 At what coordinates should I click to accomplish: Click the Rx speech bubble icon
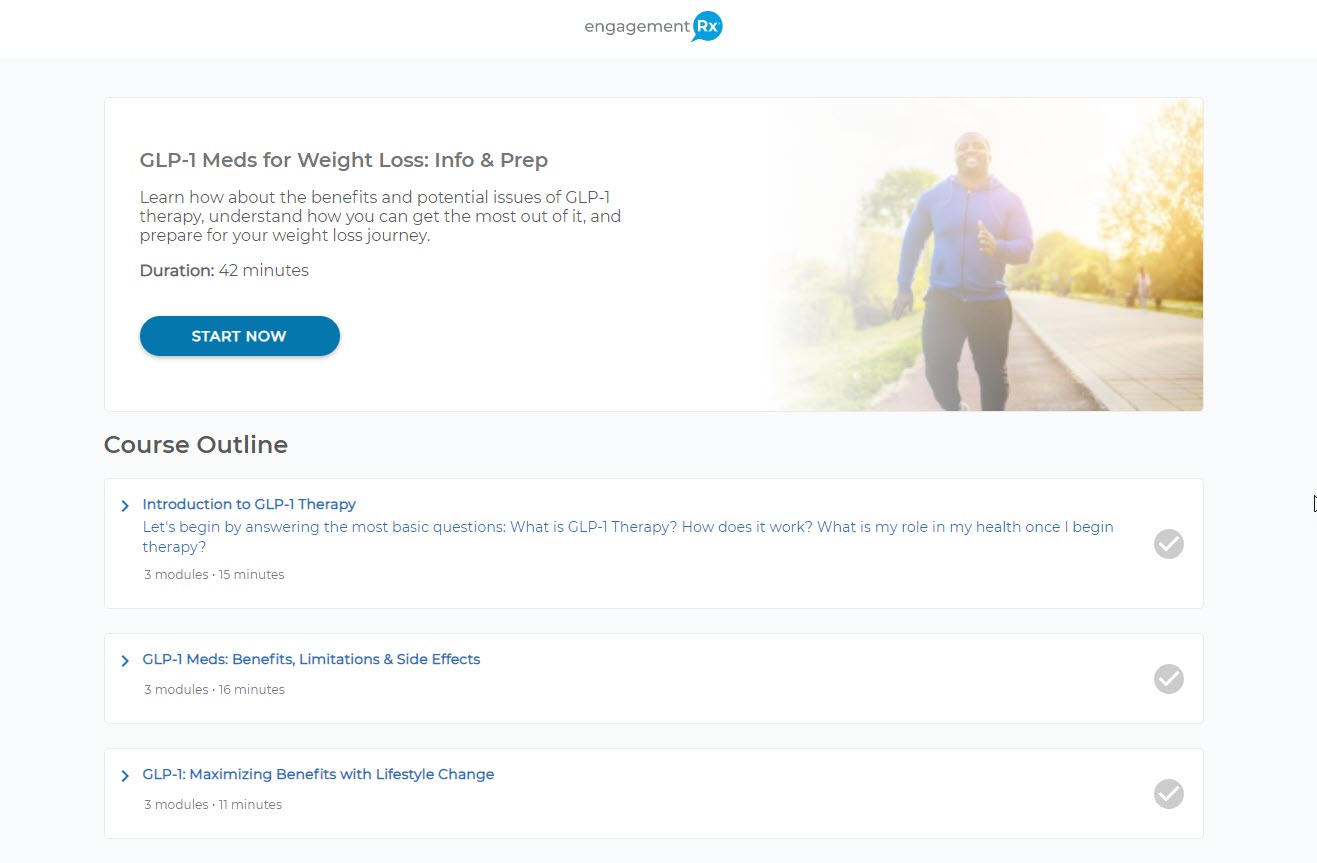click(706, 27)
